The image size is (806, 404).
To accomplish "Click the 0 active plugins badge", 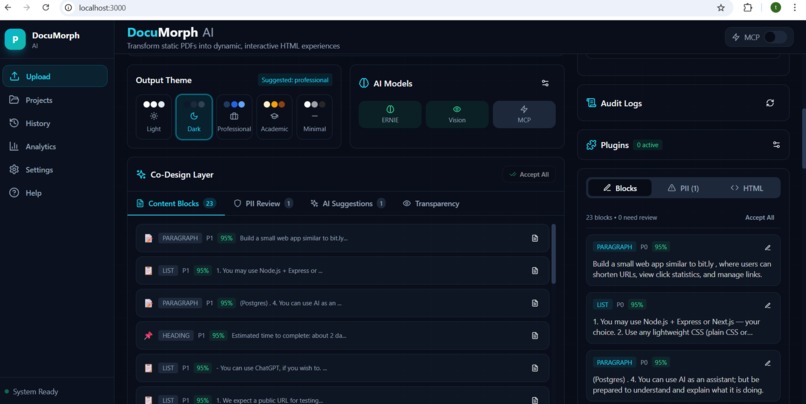I will pos(647,145).
